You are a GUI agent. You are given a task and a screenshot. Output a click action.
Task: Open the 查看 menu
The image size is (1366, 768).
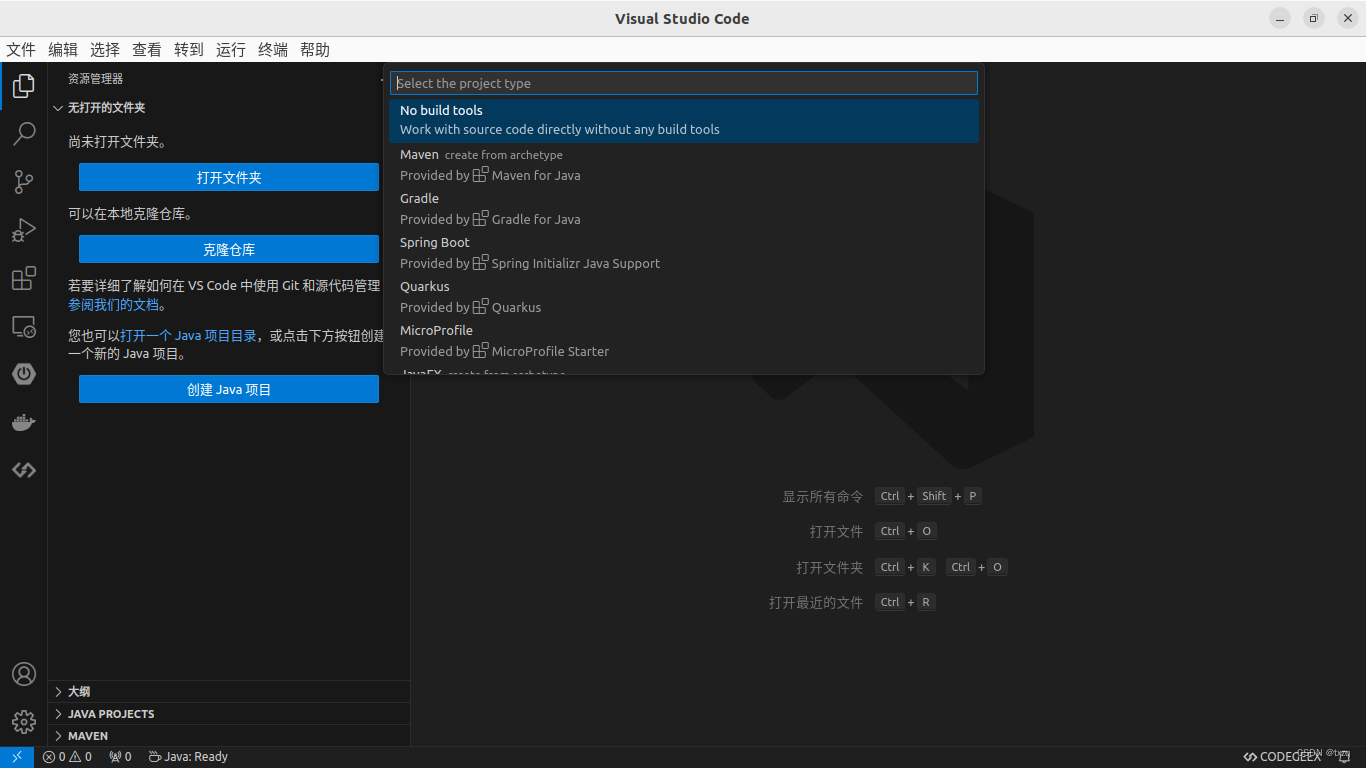[x=147, y=50]
